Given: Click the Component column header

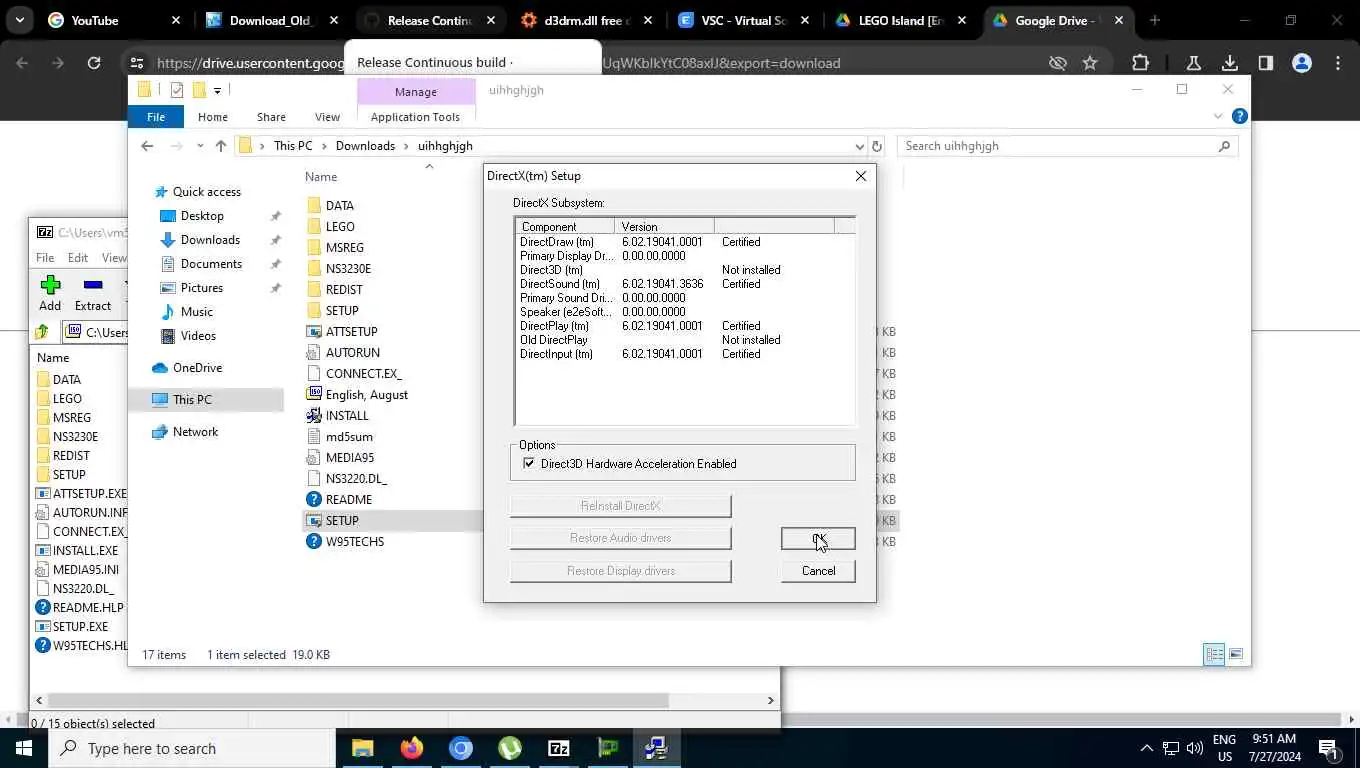Looking at the screenshot, I should [x=565, y=227].
